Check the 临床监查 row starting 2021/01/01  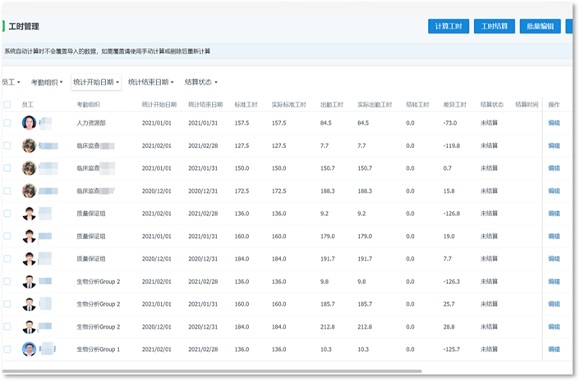click(7, 168)
